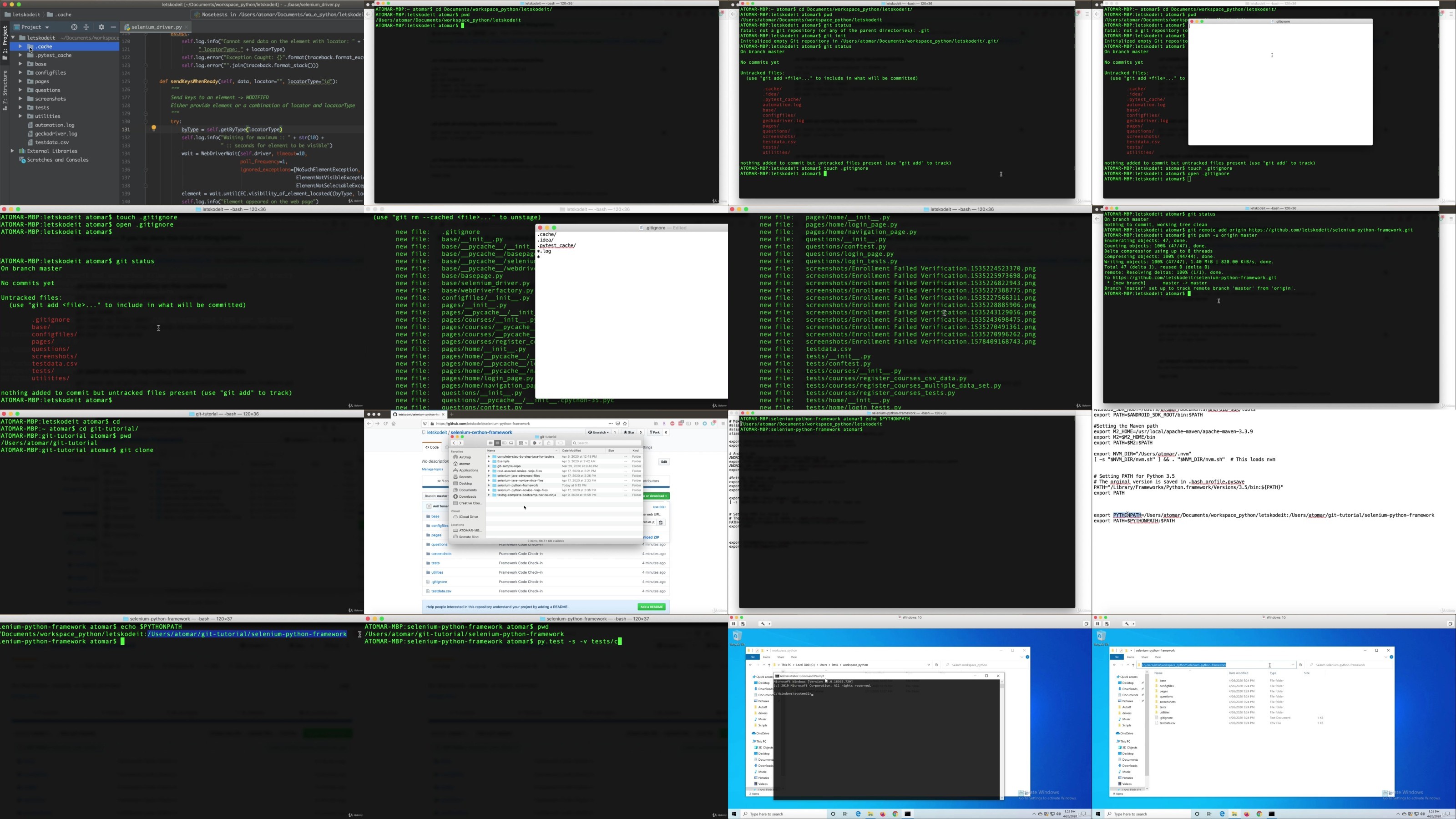Click the Use SSH link in clone popup
The image size is (1456, 819).
pyautogui.click(x=660, y=507)
